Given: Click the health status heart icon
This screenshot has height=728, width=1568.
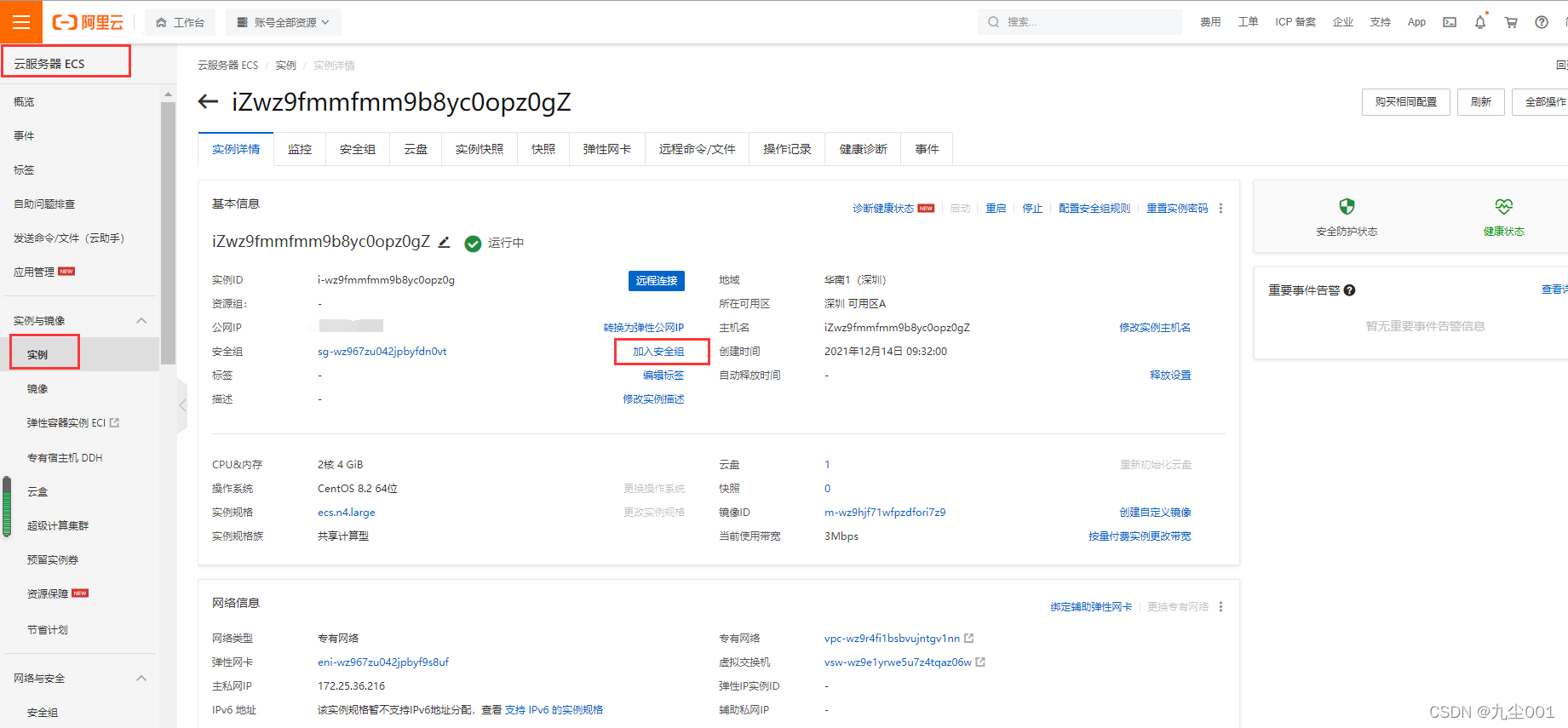Looking at the screenshot, I should coord(1503,206).
